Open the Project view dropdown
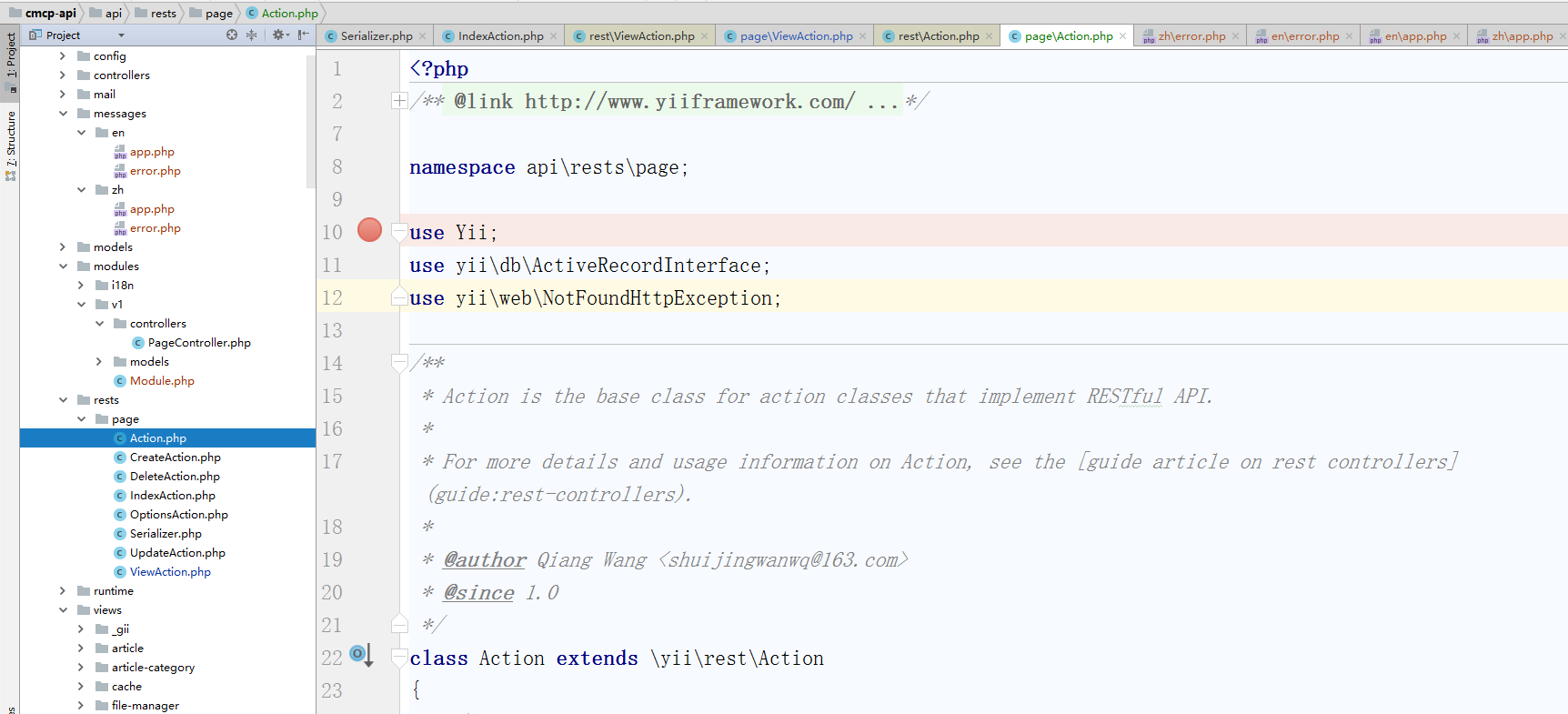1568x714 pixels. pos(121,35)
